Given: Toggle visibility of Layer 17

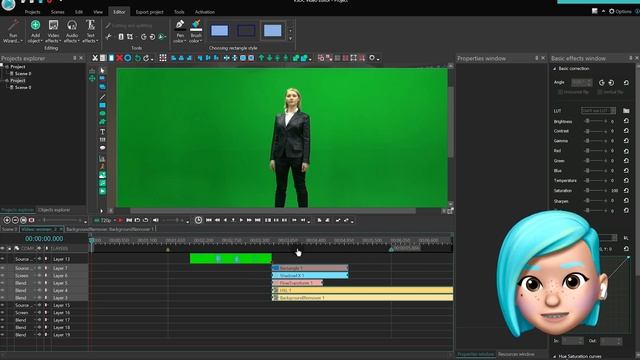Looking at the screenshot, I should (x=3, y=320).
